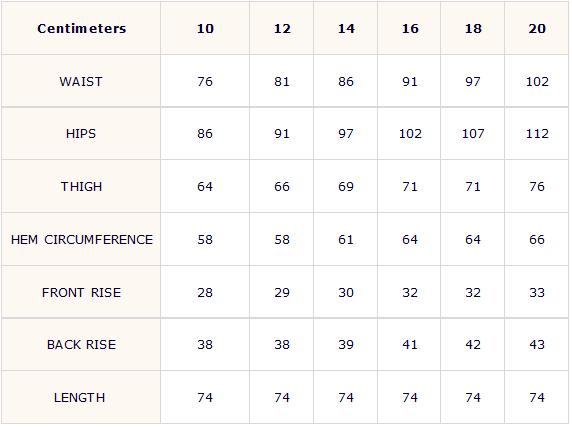Select back rise value 41
This screenshot has height=427, width=572.
click(410, 345)
